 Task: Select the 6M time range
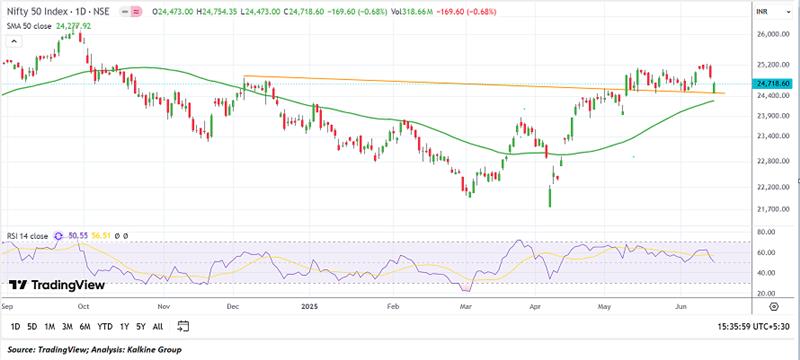(85, 326)
